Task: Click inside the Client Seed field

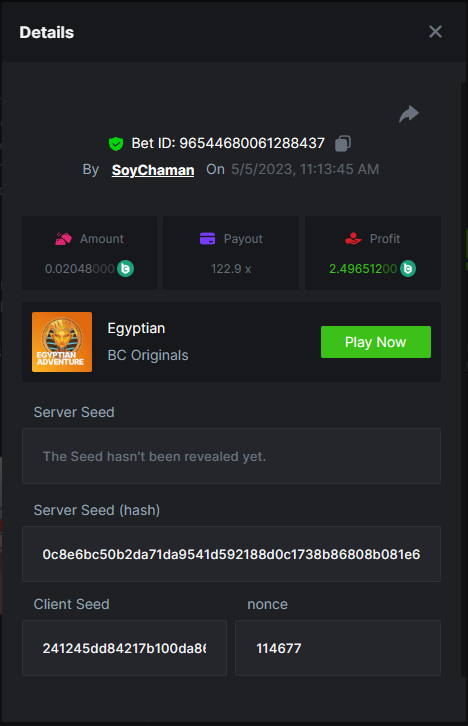Action: 125,648
